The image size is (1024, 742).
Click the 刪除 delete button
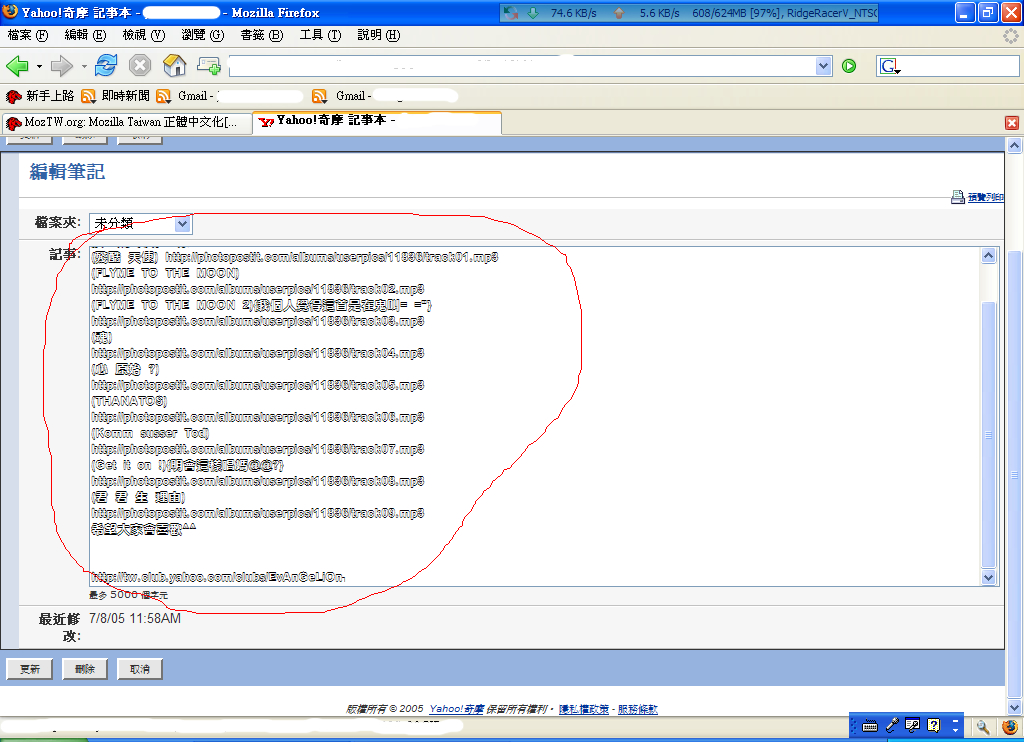pyautogui.click(x=85, y=669)
